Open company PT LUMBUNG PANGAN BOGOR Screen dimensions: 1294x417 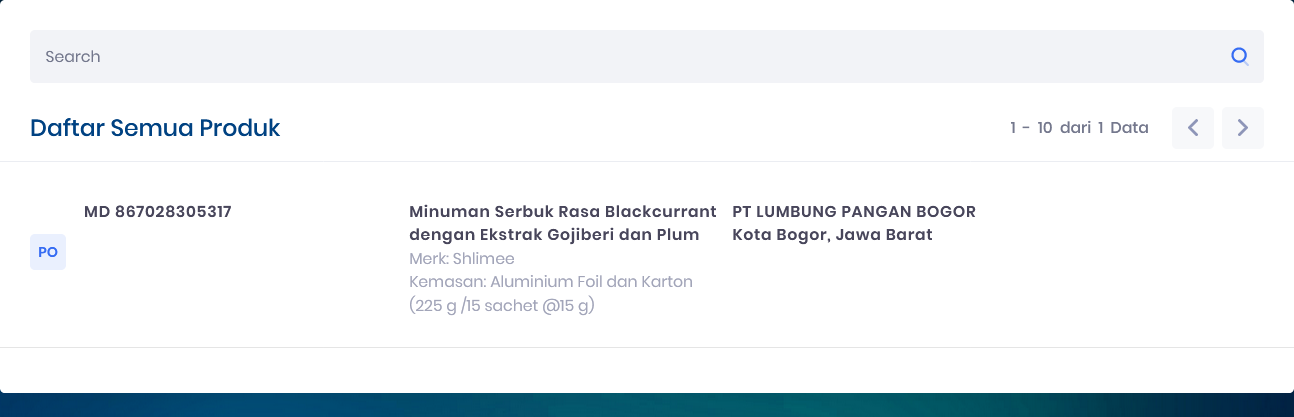(x=854, y=212)
